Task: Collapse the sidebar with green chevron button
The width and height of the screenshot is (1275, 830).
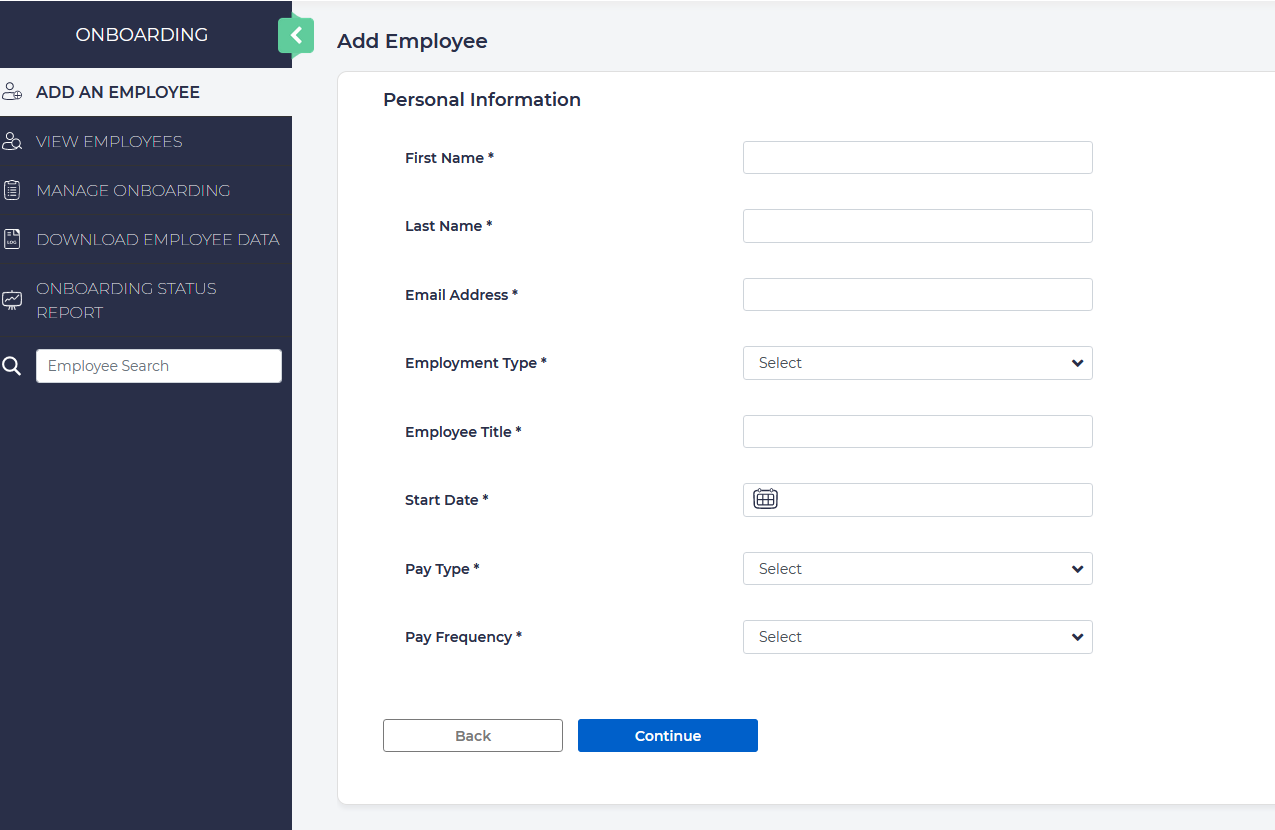Action: [296, 36]
